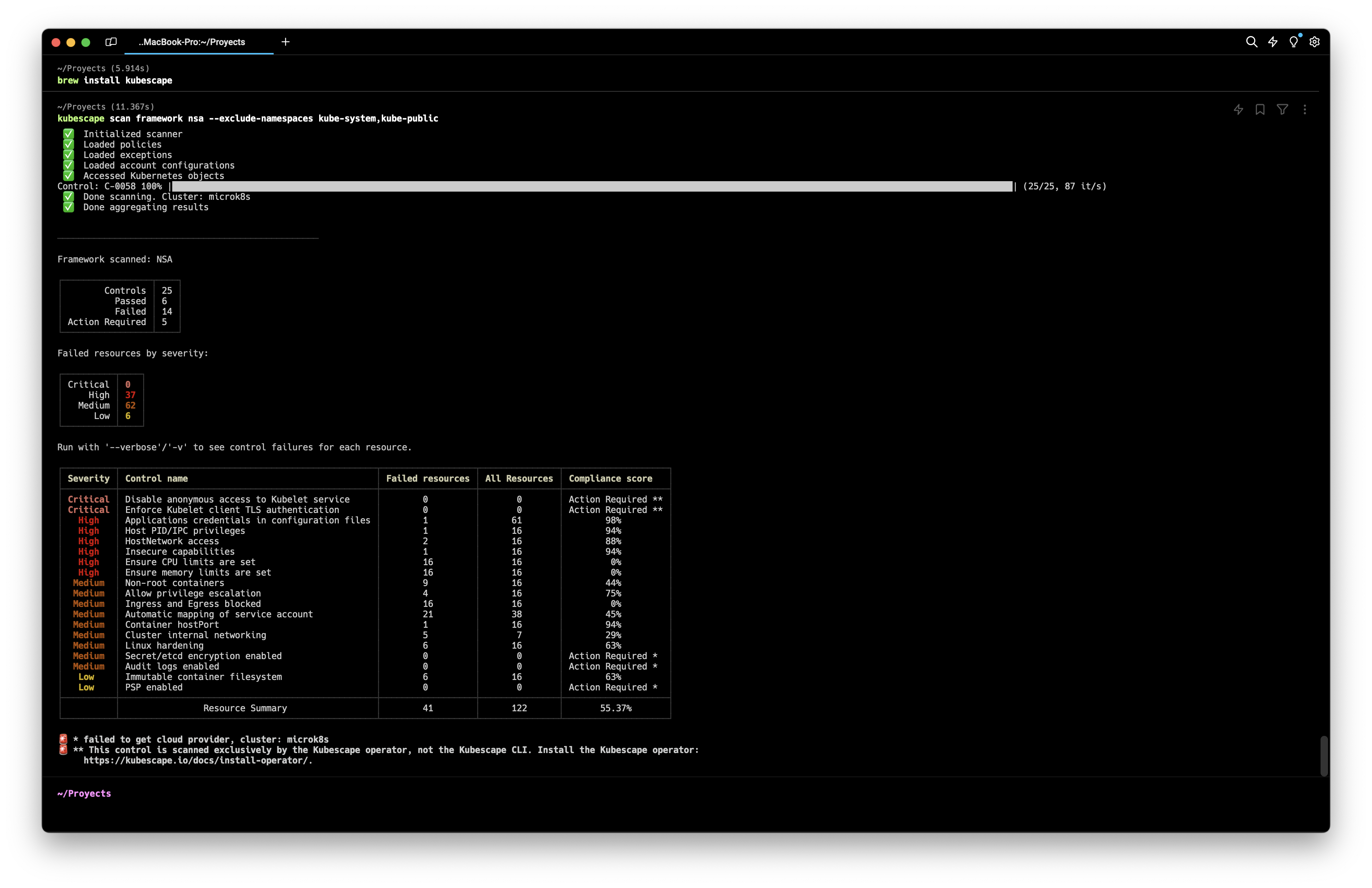
Task: Click the 'Action Required' summary label
Action: [x=107, y=322]
